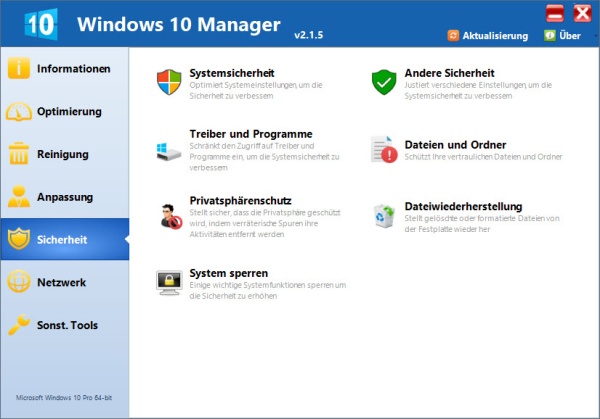Launch Privatsphärenschutz title
This screenshot has width=600, height=419.
(x=240, y=201)
